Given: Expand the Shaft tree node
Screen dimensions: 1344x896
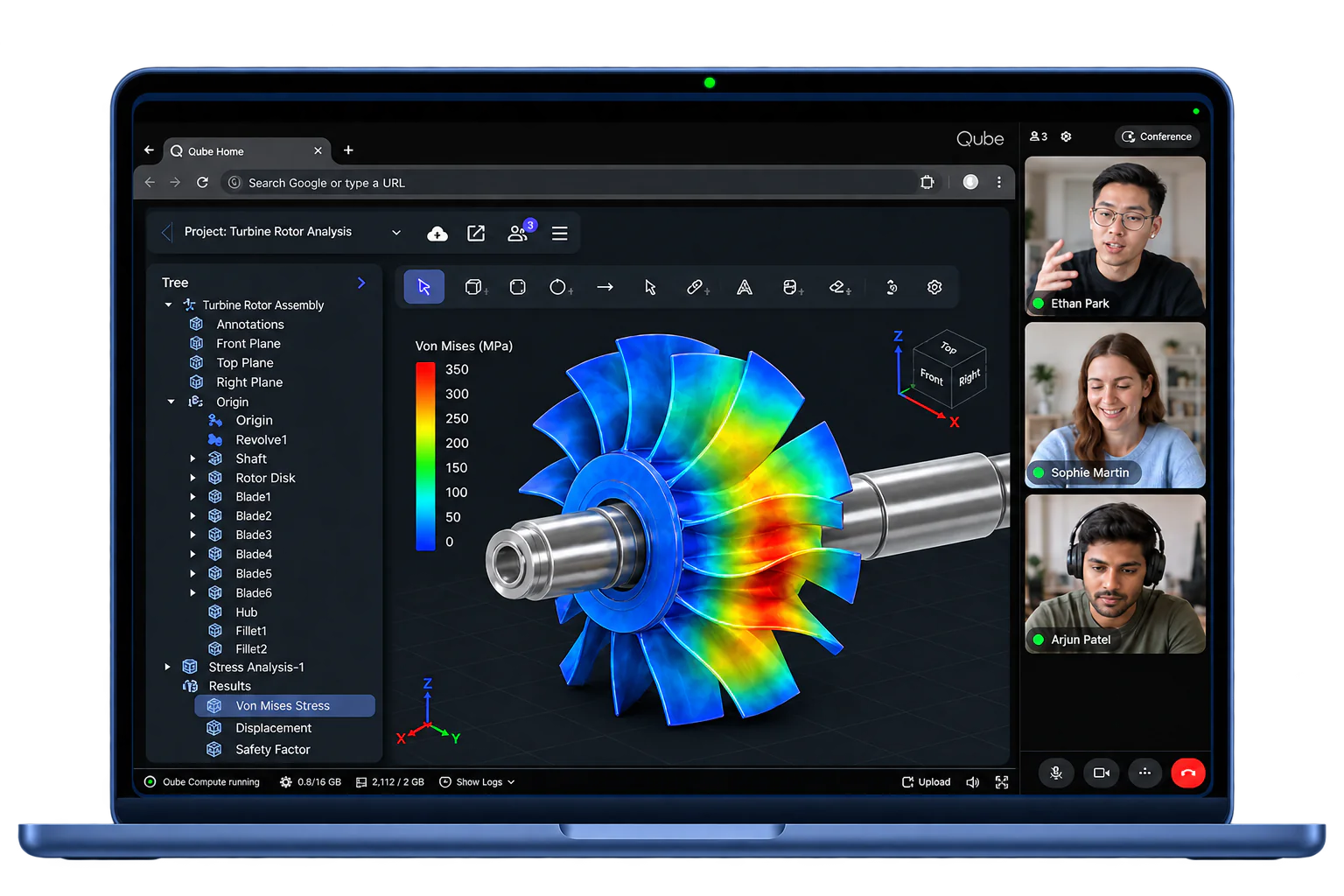Looking at the screenshot, I should pyautogui.click(x=192, y=458).
